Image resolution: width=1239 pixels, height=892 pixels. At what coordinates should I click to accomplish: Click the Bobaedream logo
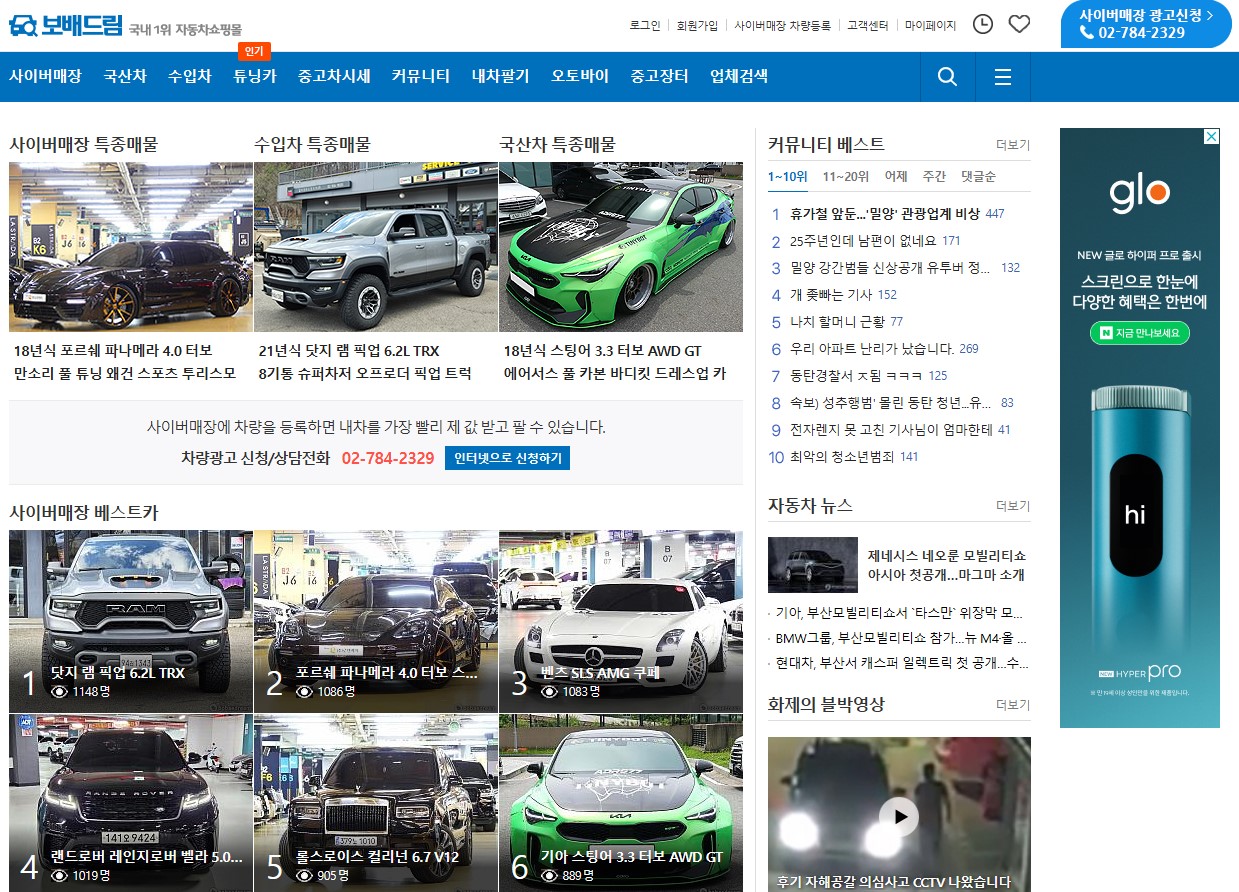[x=66, y=25]
